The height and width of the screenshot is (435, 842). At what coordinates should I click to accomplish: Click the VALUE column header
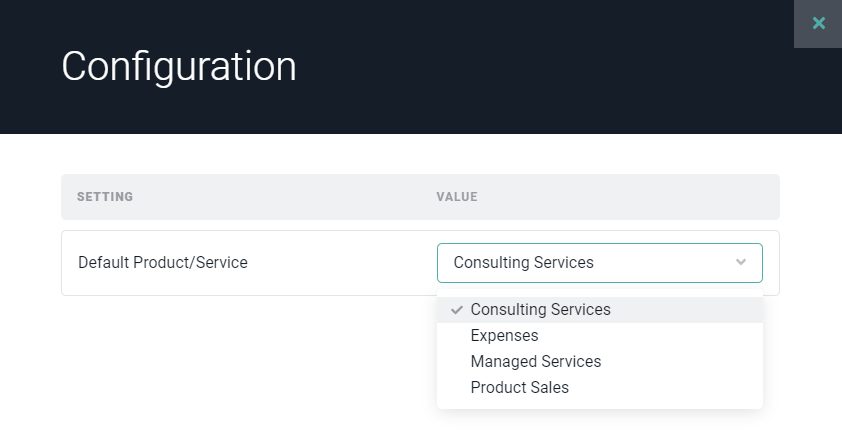pos(457,197)
